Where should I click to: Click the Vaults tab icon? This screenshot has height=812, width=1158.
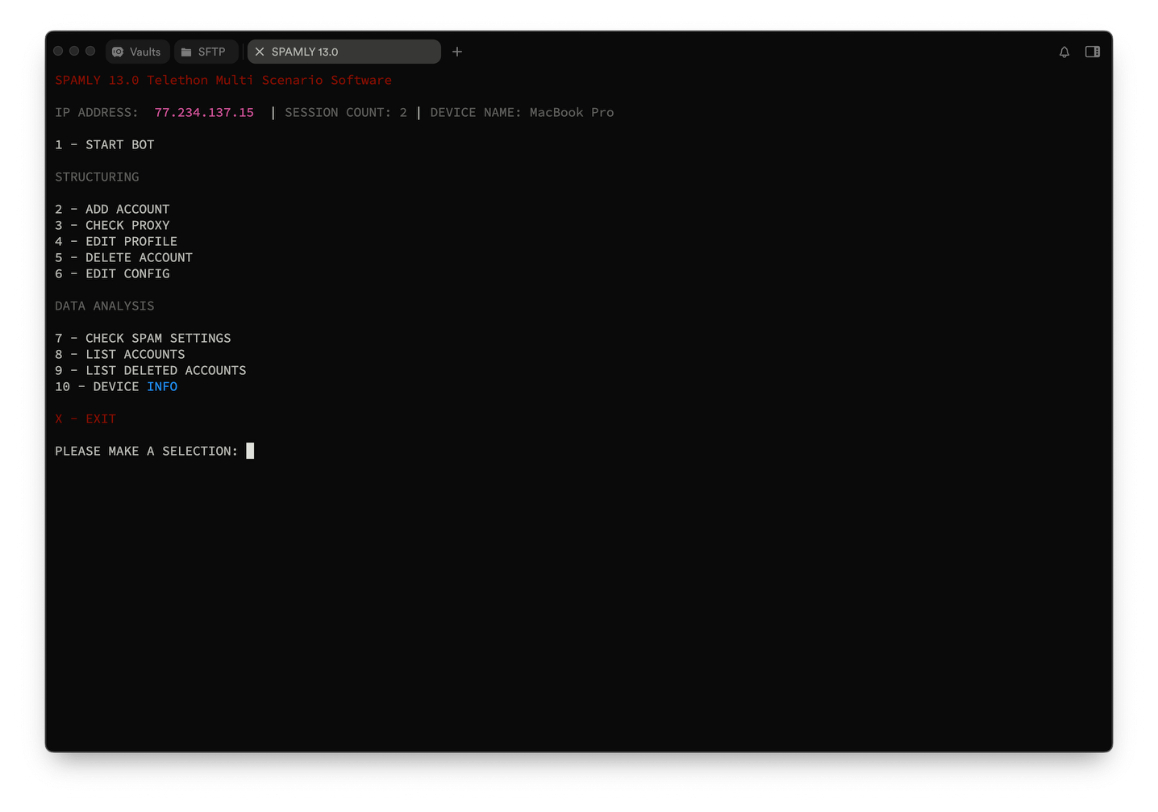tap(117, 52)
